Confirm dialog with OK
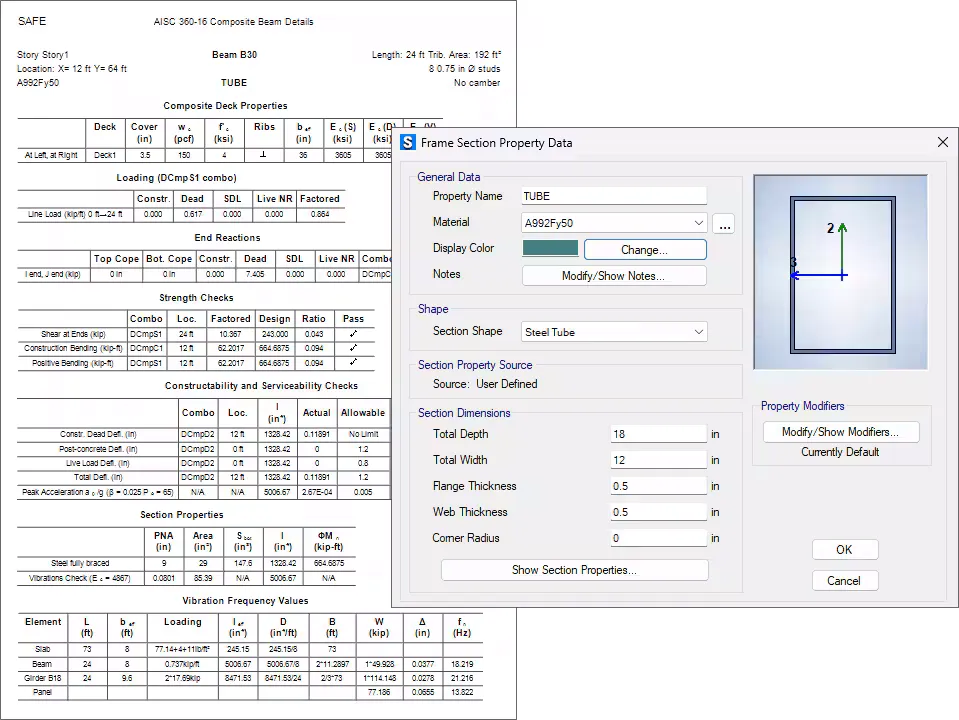The height and width of the screenshot is (720, 959). tap(845, 549)
